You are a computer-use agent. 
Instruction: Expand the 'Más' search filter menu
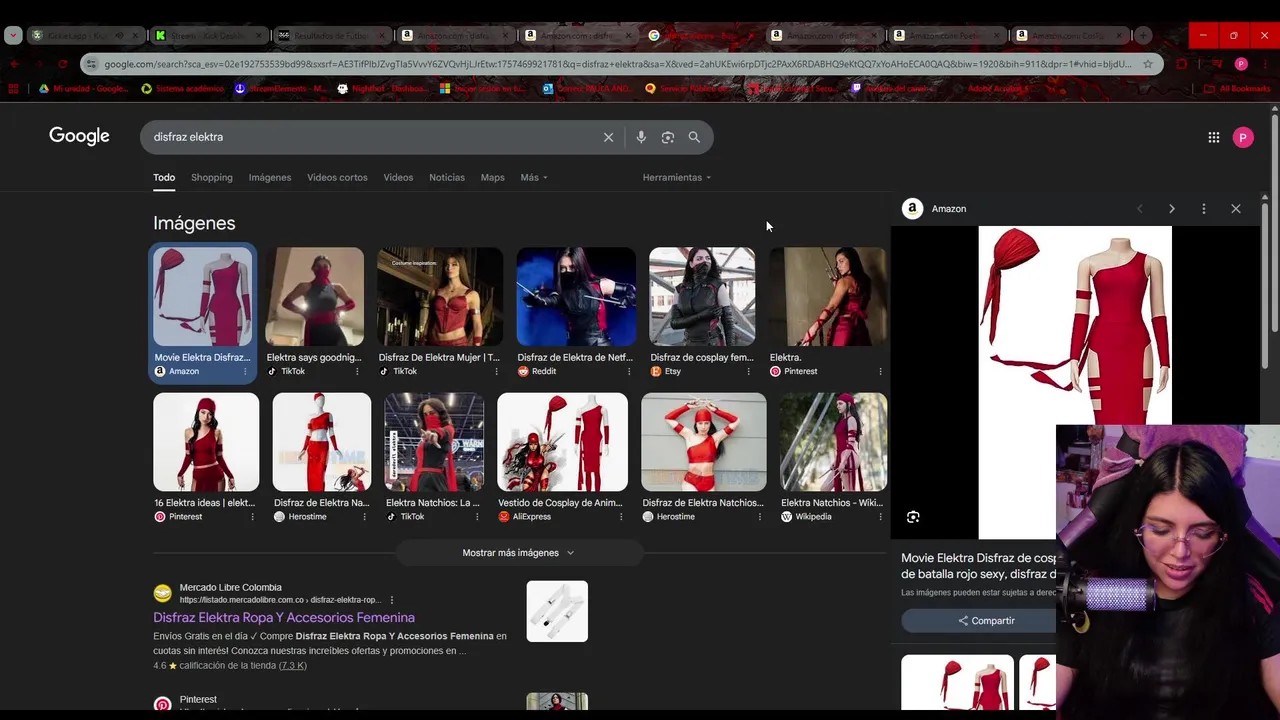(534, 178)
